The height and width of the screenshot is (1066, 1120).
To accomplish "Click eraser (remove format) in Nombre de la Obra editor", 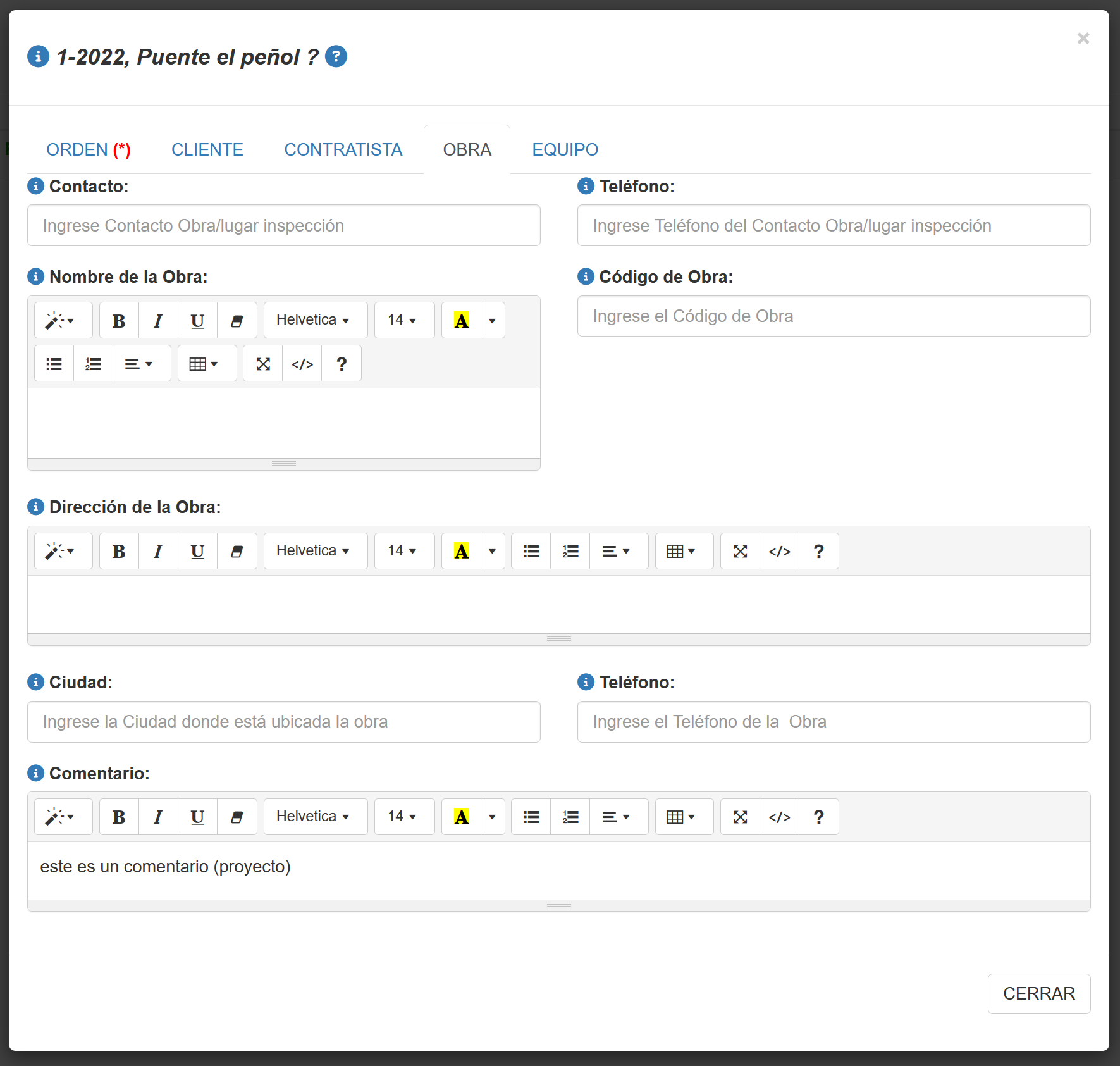I will [x=237, y=321].
